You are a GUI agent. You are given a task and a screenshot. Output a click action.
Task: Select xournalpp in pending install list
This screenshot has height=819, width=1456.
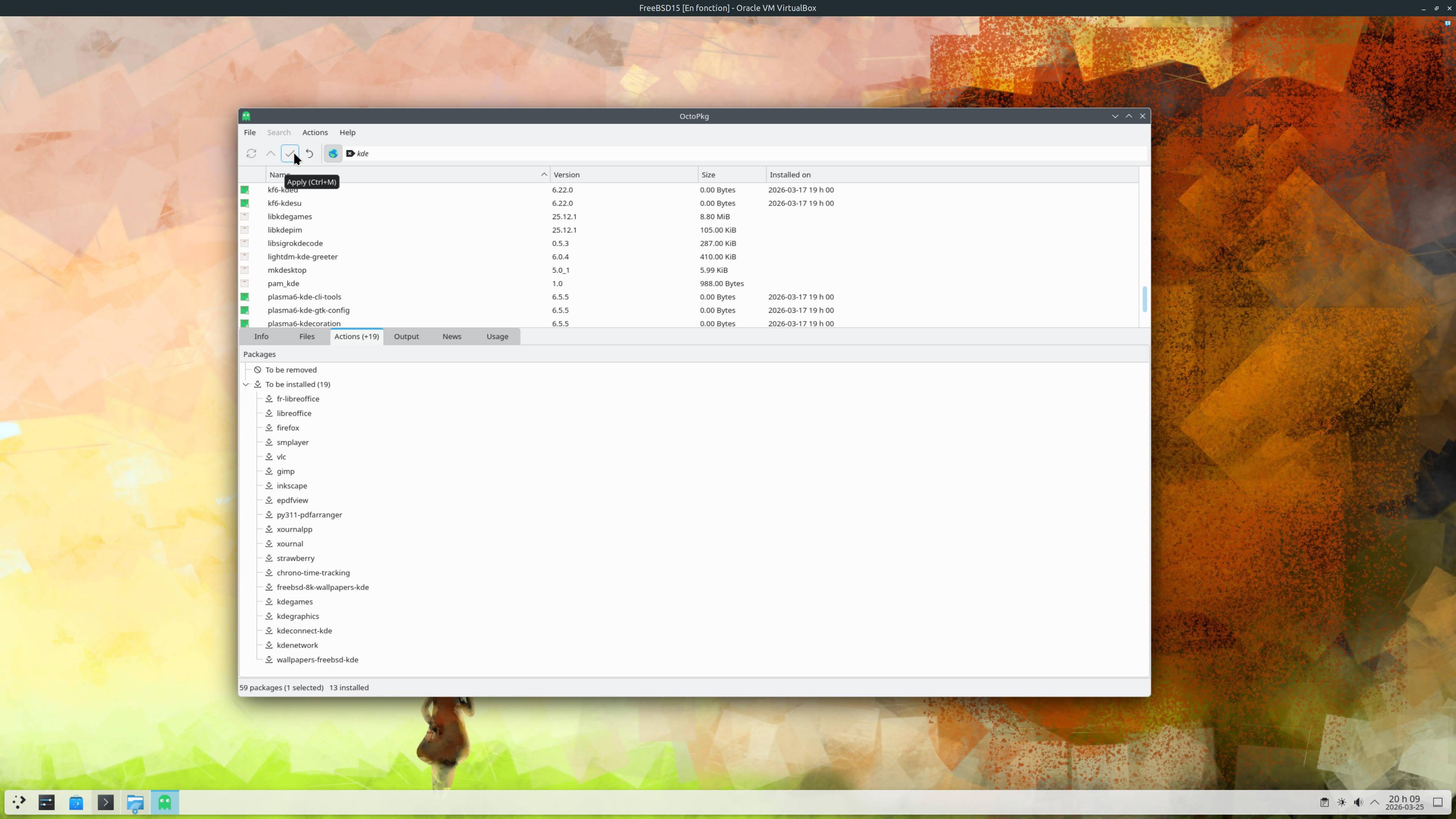coord(295,530)
